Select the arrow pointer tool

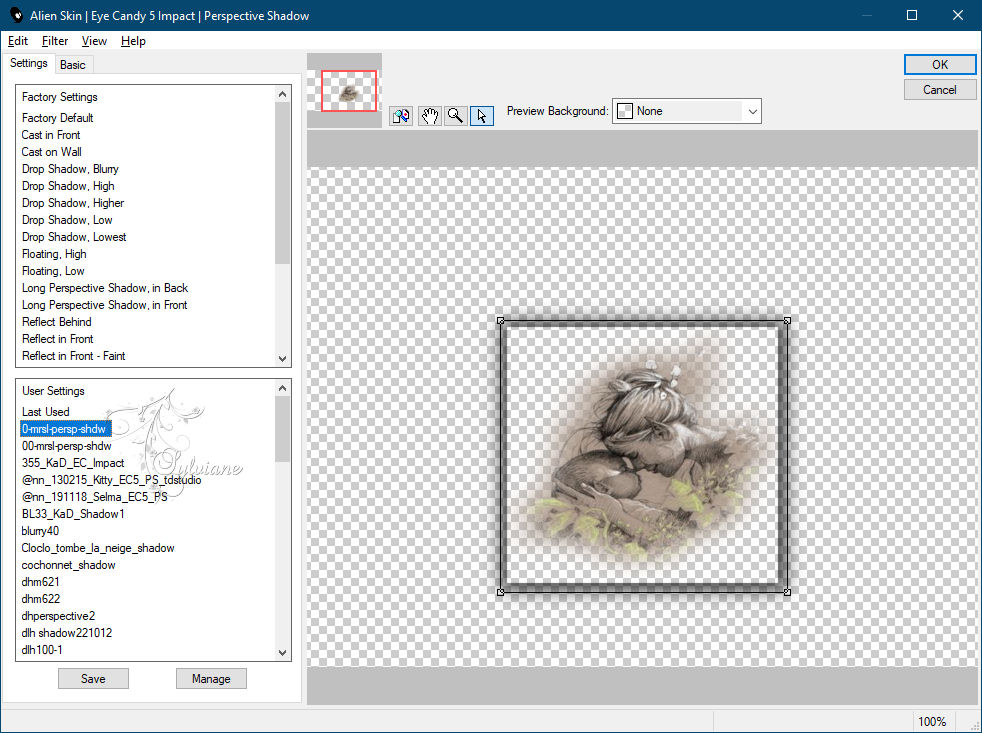click(482, 116)
